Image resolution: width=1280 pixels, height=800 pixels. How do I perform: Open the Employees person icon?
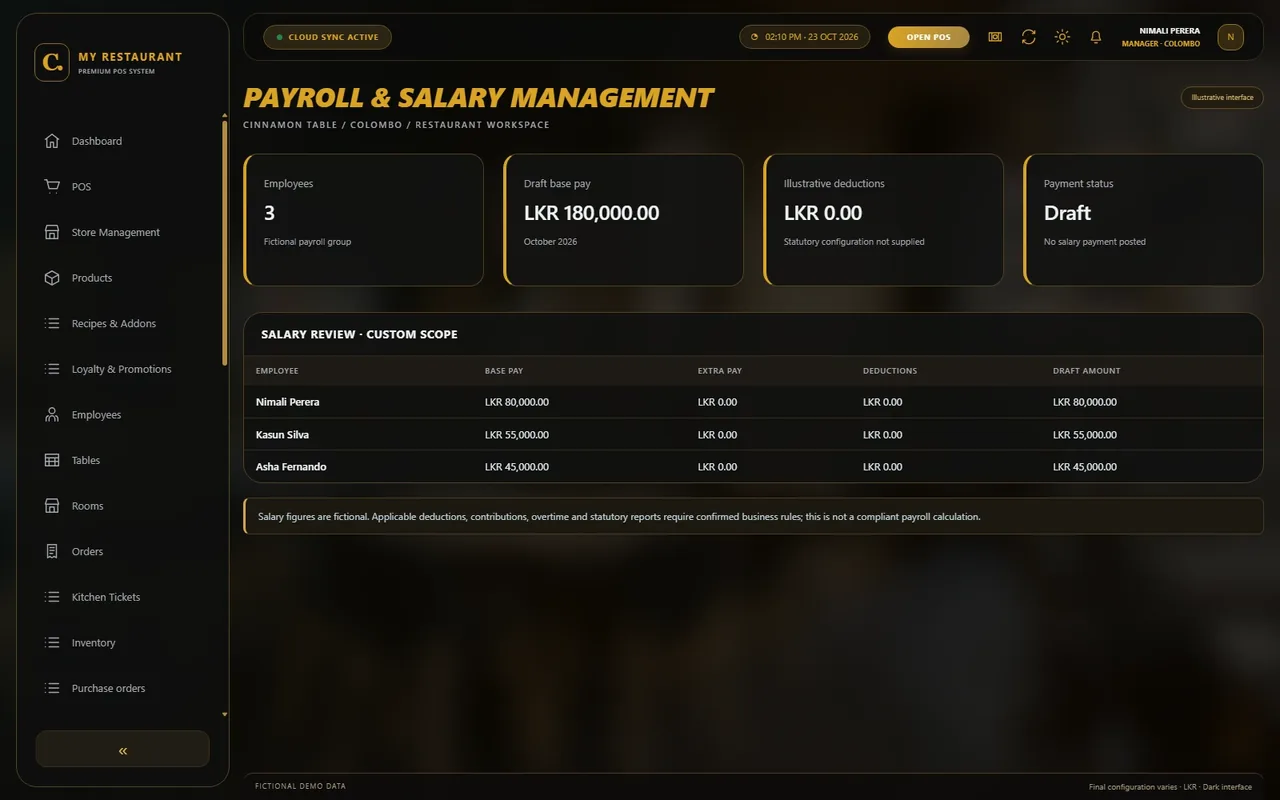tap(52, 415)
